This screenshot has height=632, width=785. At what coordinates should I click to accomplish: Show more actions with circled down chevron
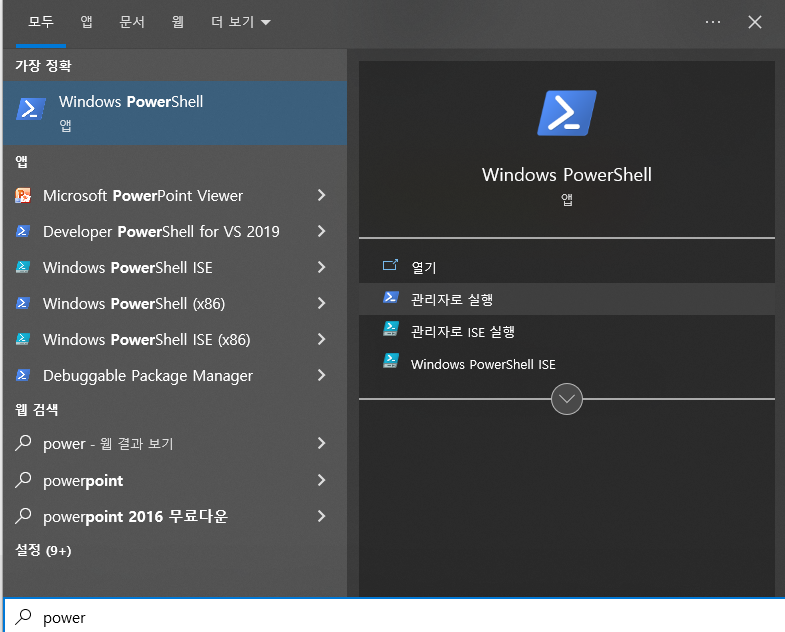click(x=567, y=399)
